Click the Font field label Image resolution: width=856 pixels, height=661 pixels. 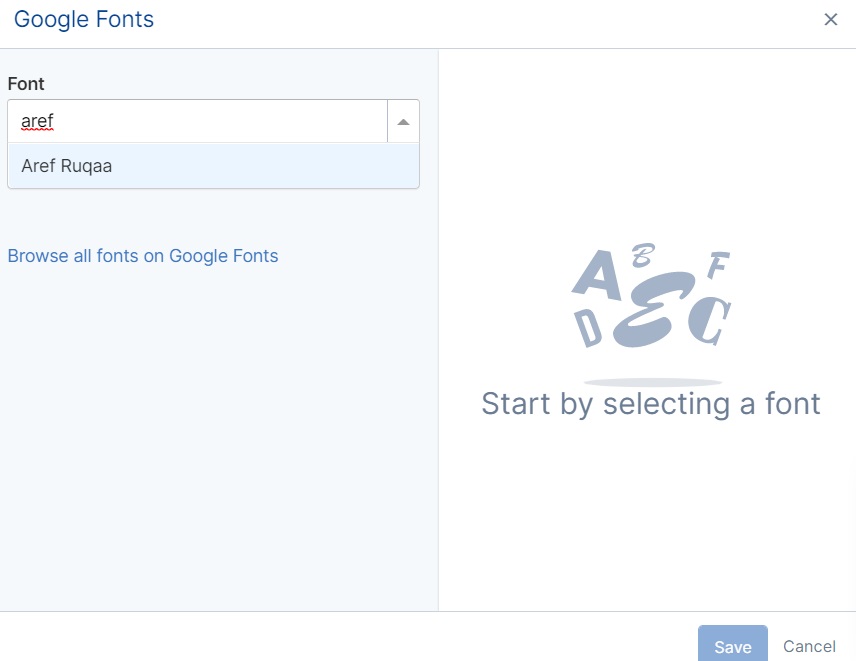(x=26, y=84)
